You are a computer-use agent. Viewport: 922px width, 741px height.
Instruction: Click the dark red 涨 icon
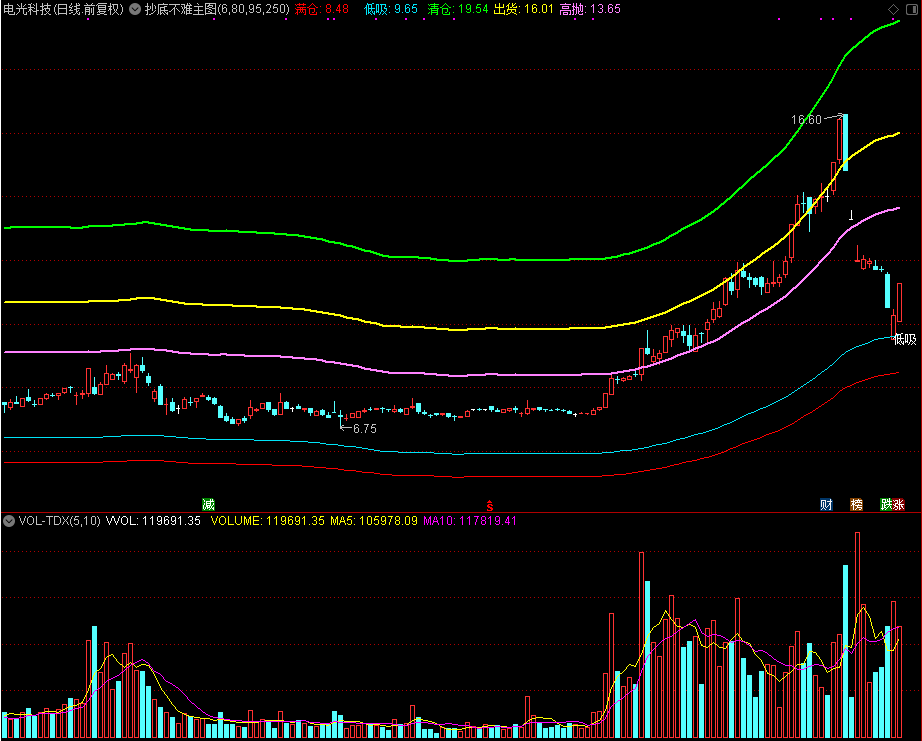point(898,504)
